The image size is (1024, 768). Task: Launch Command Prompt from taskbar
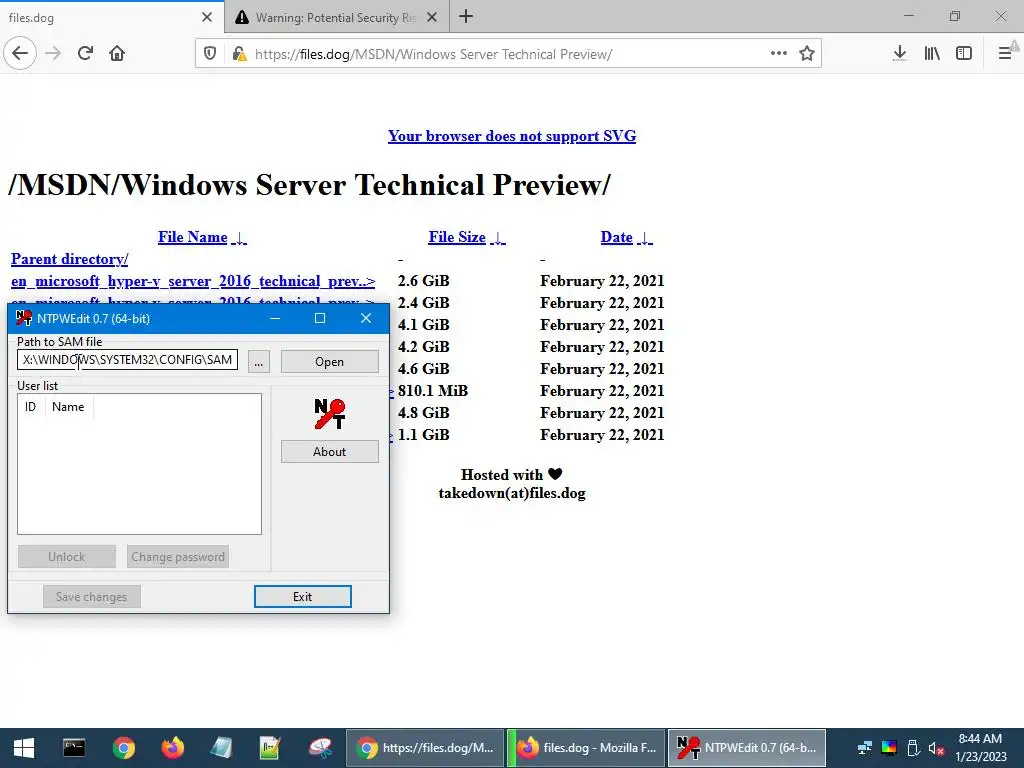(74, 748)
